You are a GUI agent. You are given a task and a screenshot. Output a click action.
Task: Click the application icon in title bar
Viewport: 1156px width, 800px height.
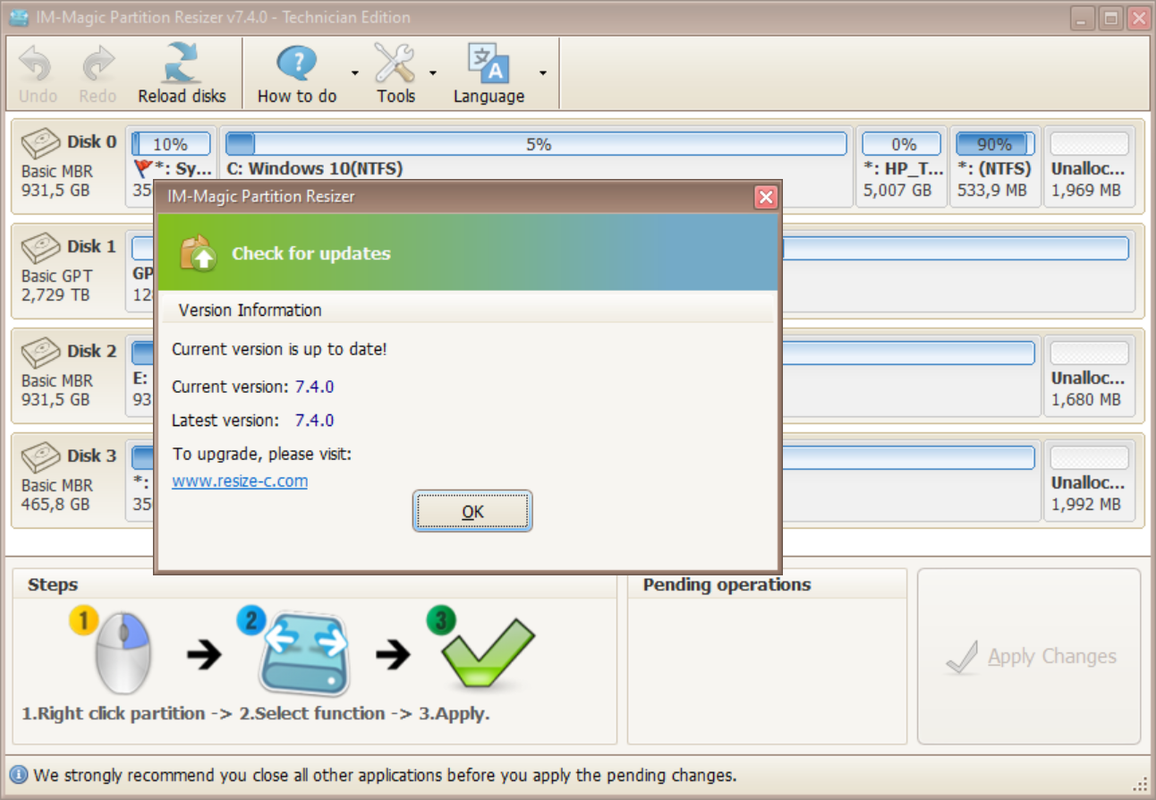coord(19,17)
